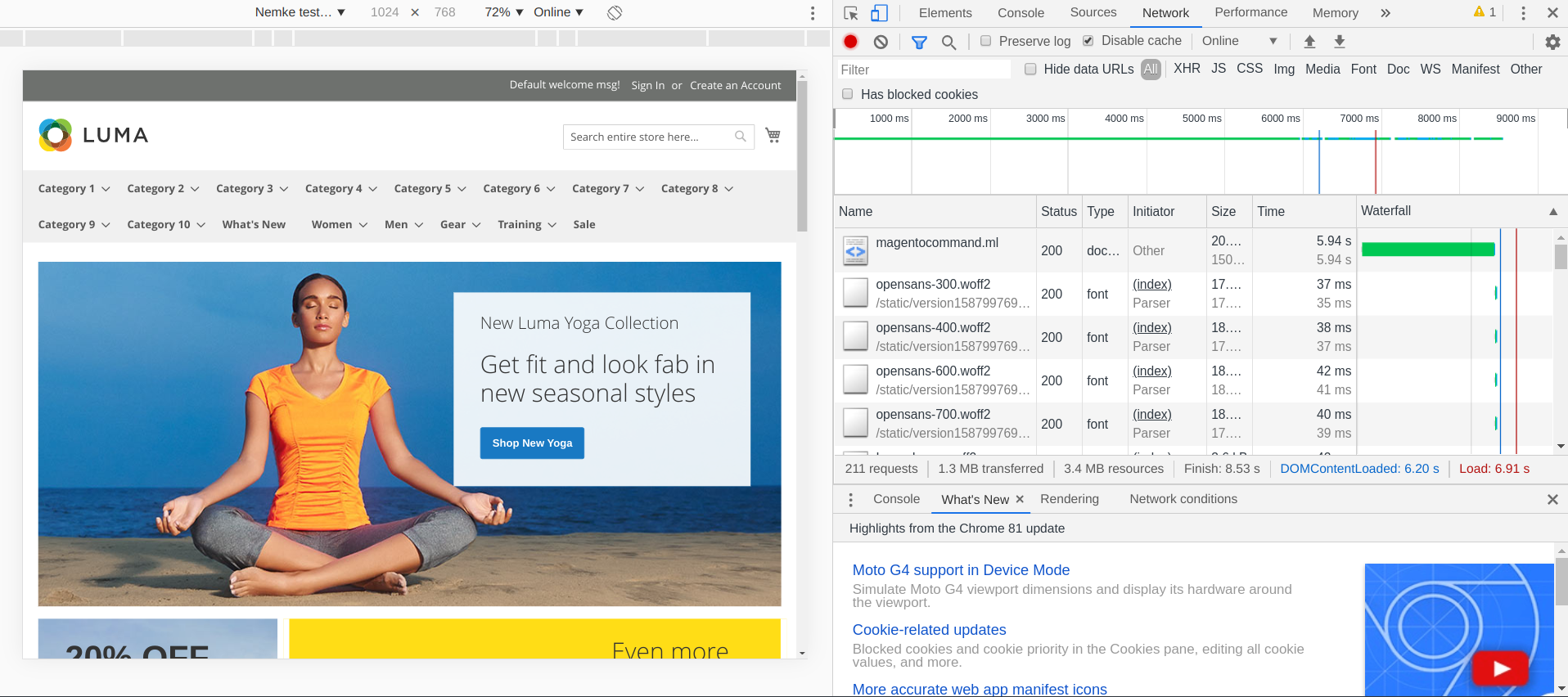Toggle the network filter funnel icon
The image size is (1568, 697).
point(919,42)
